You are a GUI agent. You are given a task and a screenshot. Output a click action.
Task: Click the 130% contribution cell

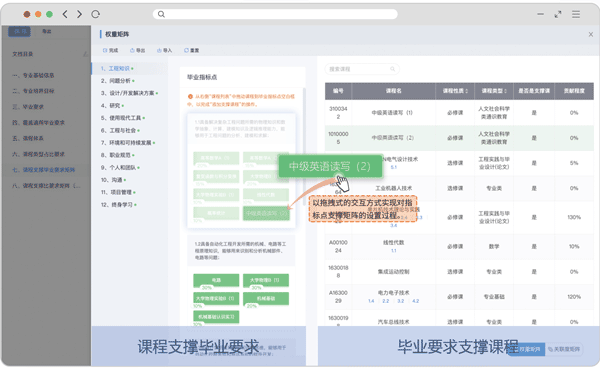click(x=574, y=217)
